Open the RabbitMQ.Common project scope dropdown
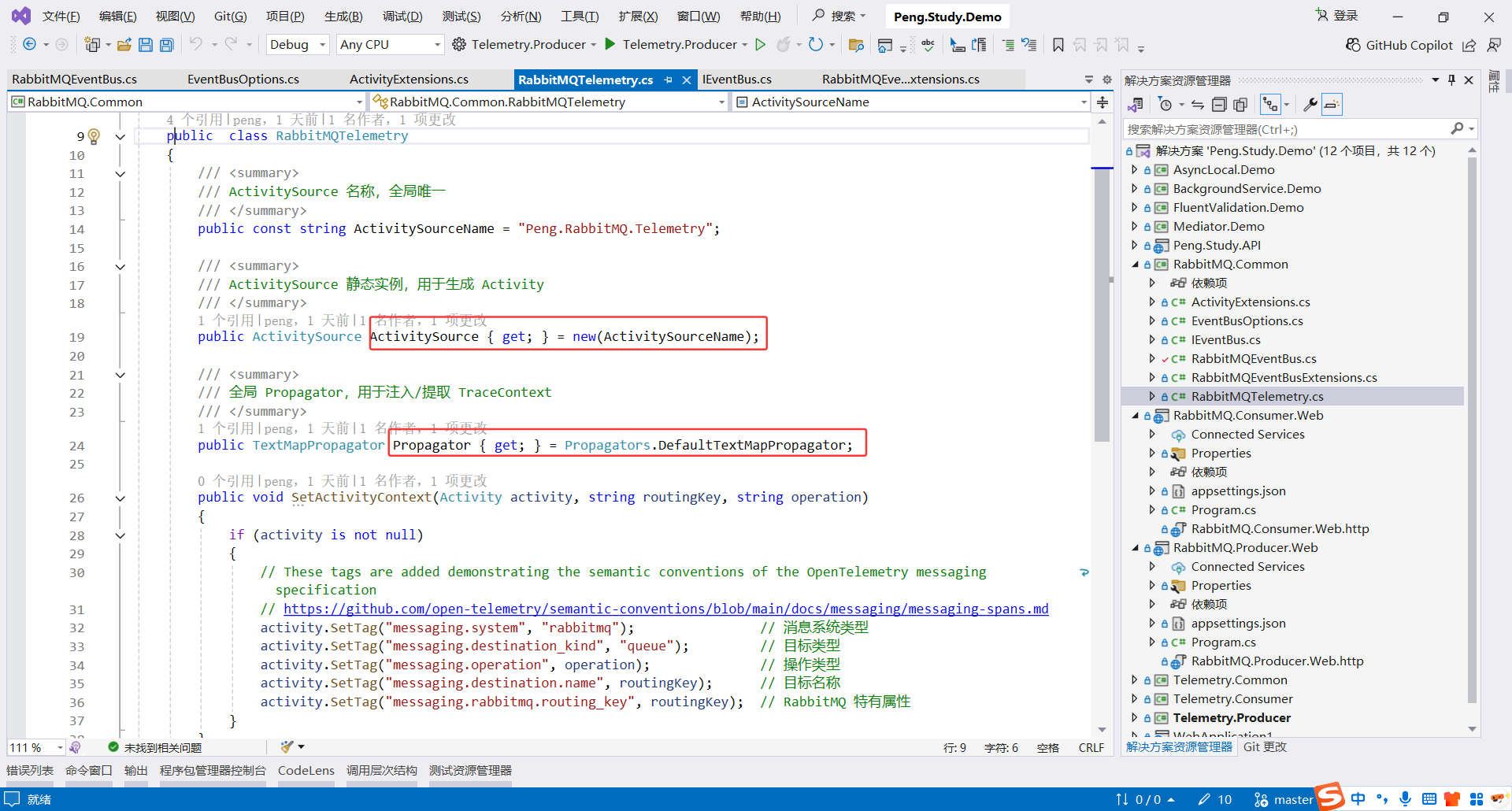This screenshot has height=811, width=1512. point(187,102)
